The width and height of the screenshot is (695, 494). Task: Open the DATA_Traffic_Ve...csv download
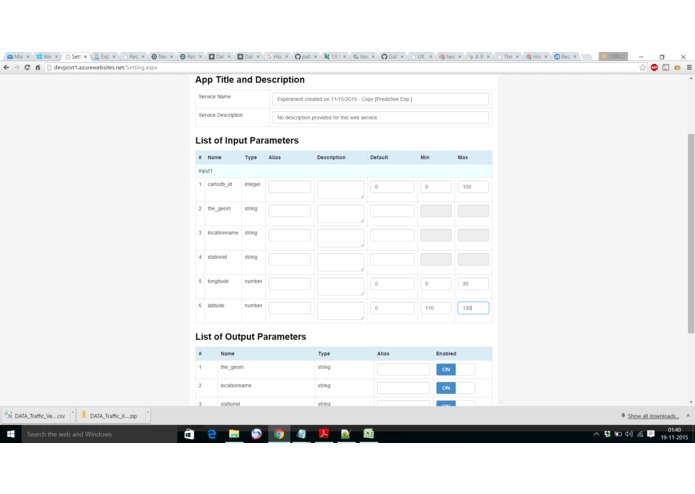coord(35,416)
